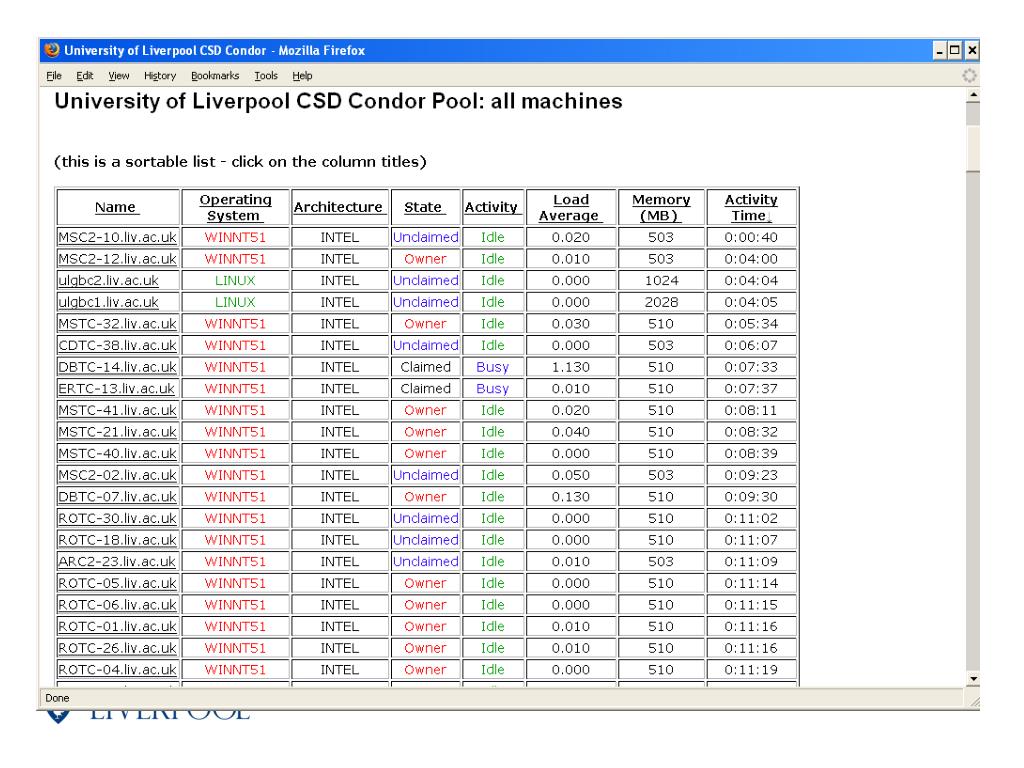Click LINUX cell in ulgbc2 row

pyautogui.click(x=235, y=280)
